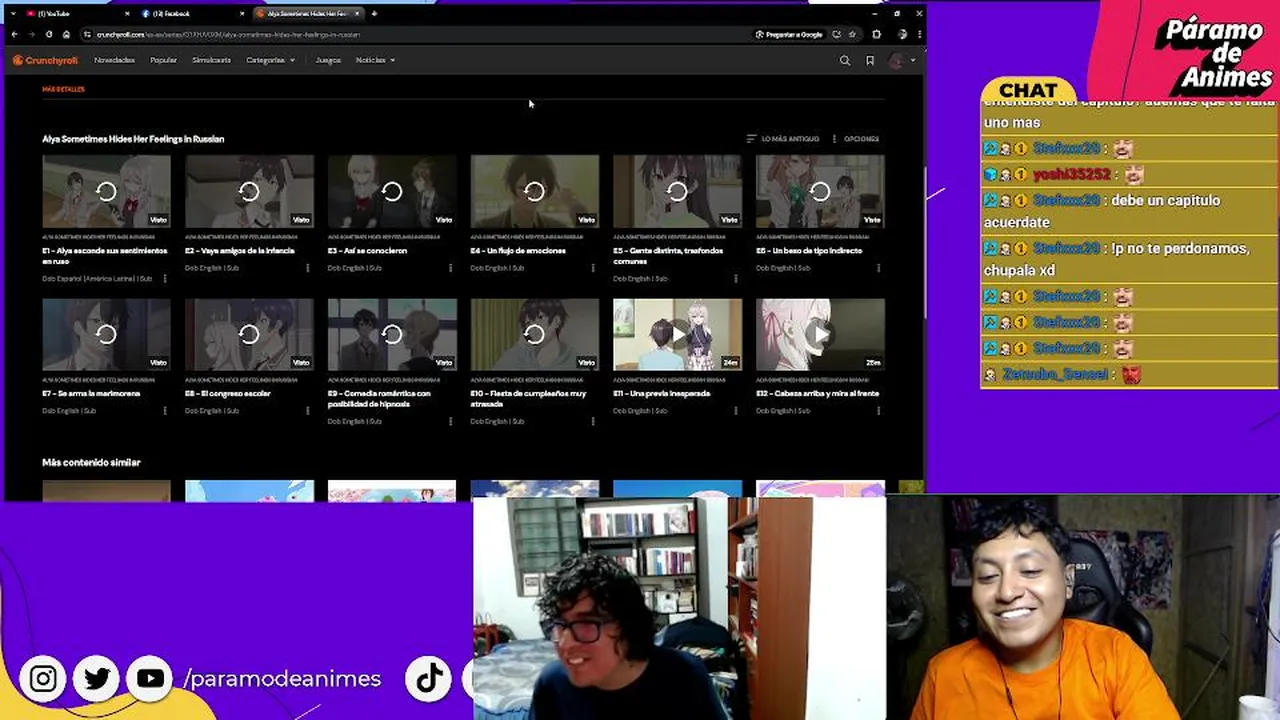This screenshot has width=1280, height=720.
Task: Open more options for episode E1
Action: point(165,279)
